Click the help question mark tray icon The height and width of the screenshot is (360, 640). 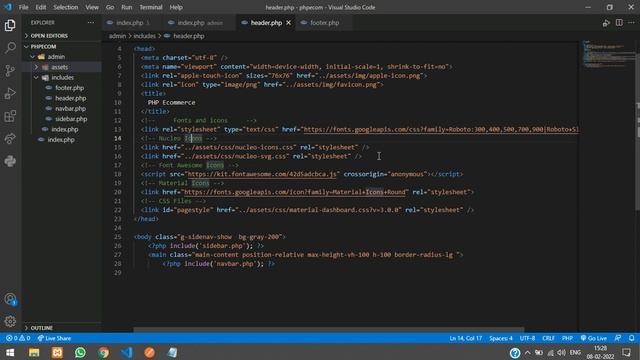tap(515, 353)
